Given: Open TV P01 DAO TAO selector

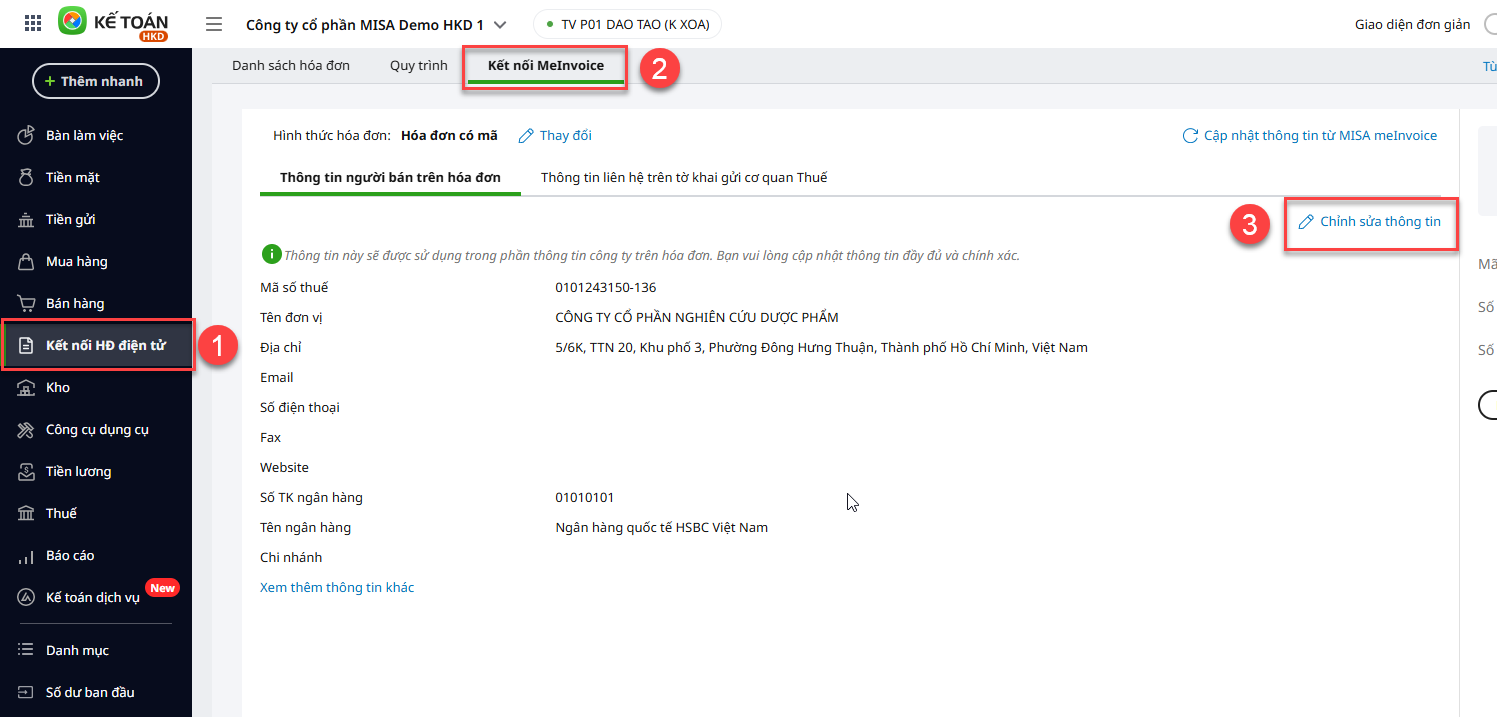Looking at the screenshot, I should tap(627, 24).
